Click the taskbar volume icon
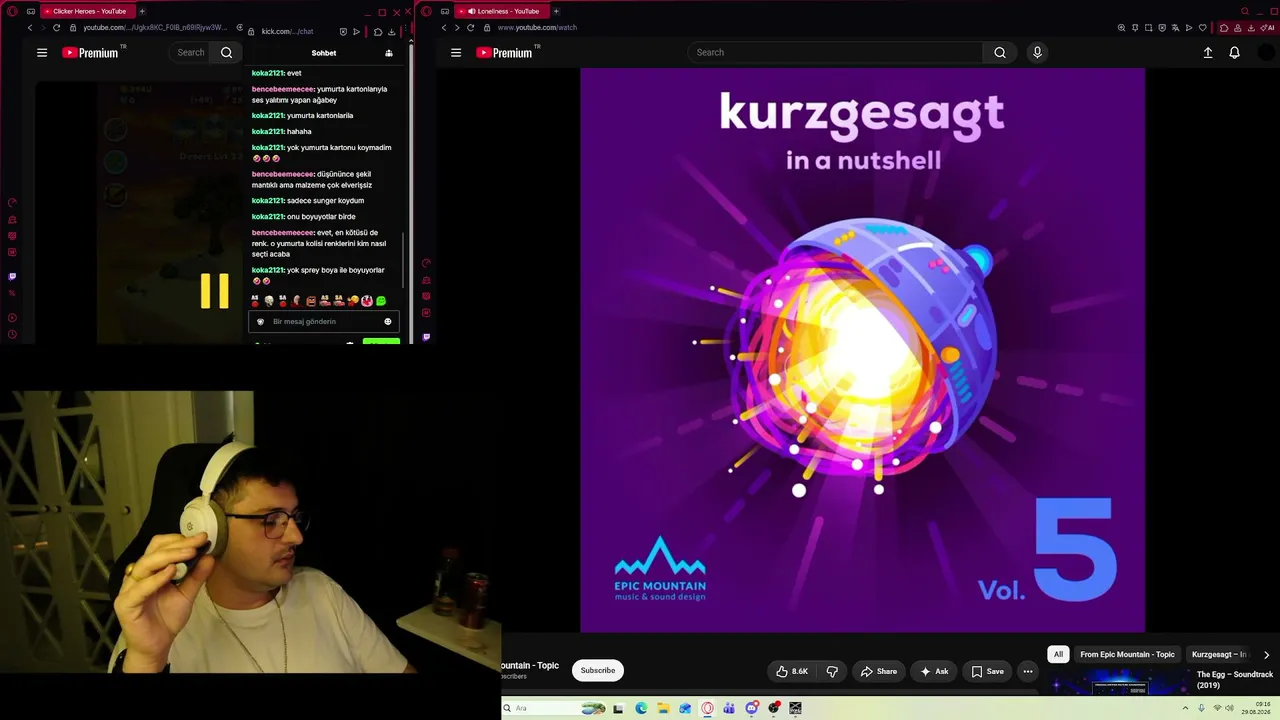This screenshot has height=720, width=1280. coord(1230,708)
